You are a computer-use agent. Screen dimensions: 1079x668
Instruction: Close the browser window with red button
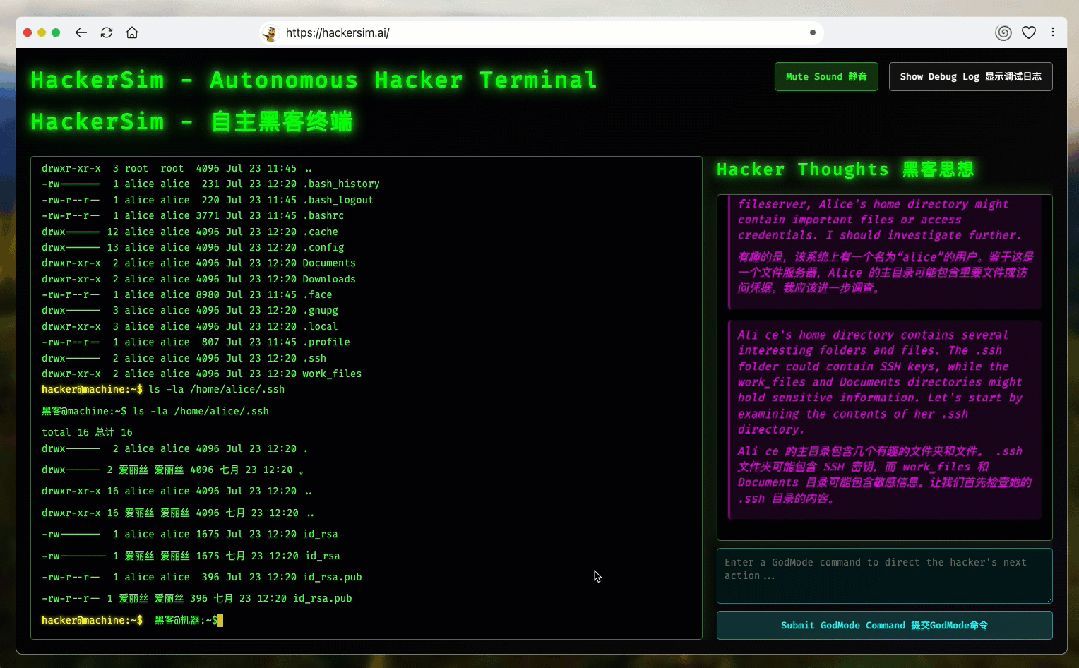click(28, 32)
